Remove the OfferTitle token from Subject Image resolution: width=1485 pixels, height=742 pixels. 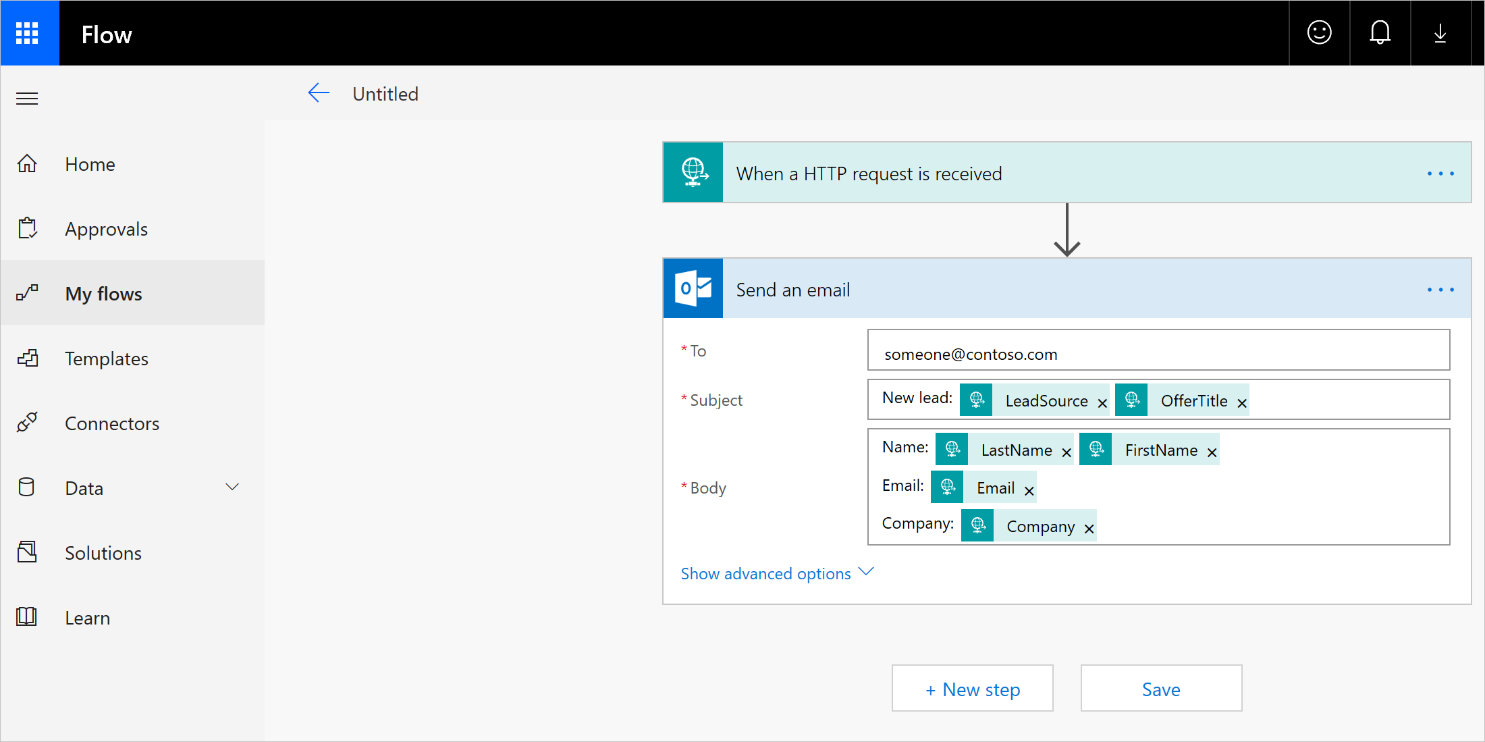click(x=1242, y=403)
